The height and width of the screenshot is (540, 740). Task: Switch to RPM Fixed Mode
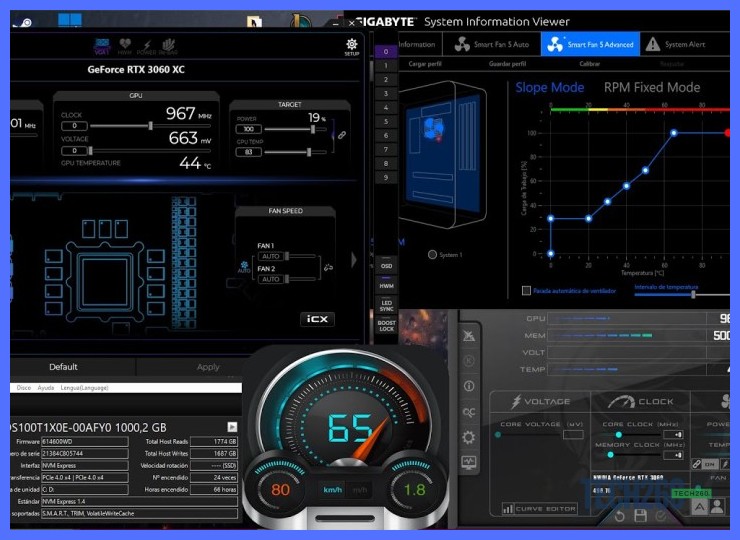point(652,87)
